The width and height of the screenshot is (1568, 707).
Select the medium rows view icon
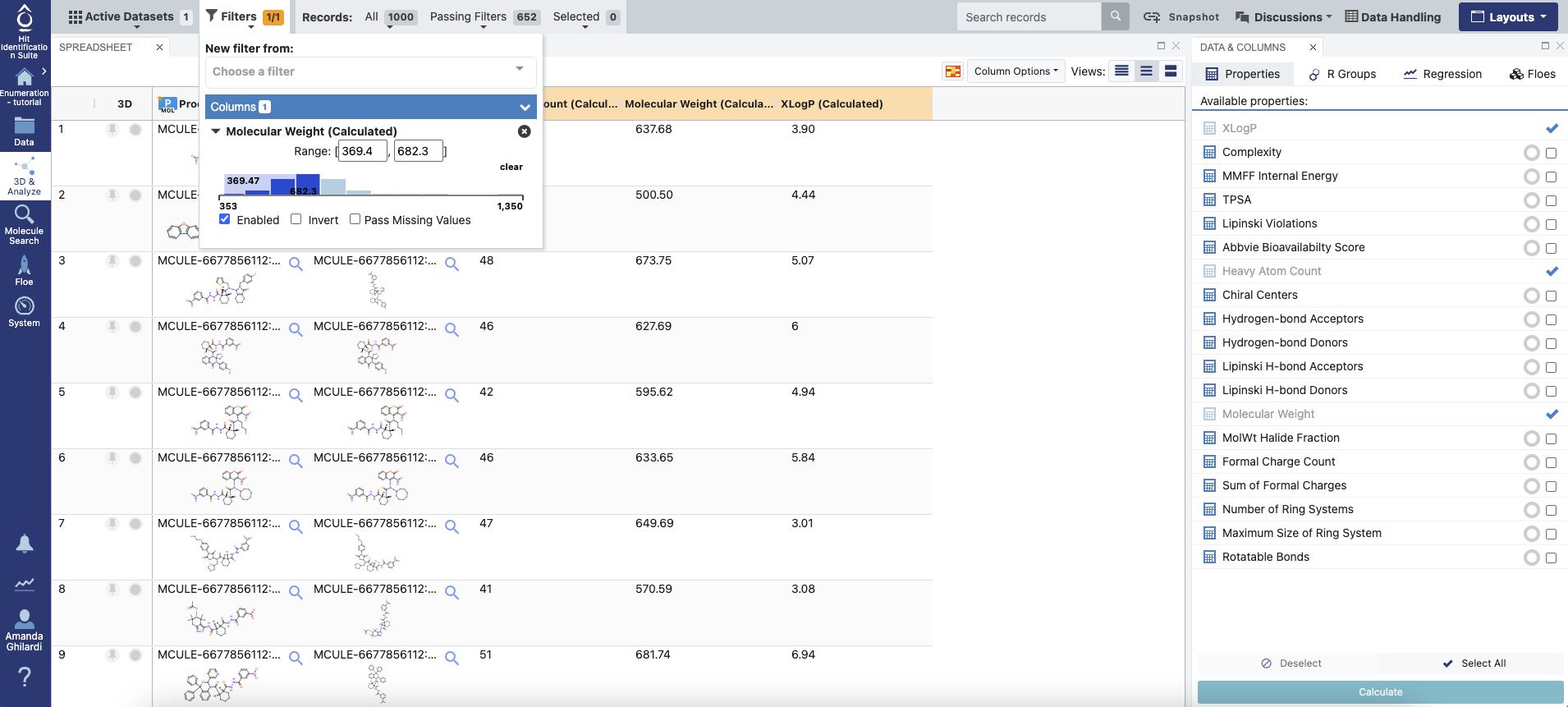[x=1146, y=71]
